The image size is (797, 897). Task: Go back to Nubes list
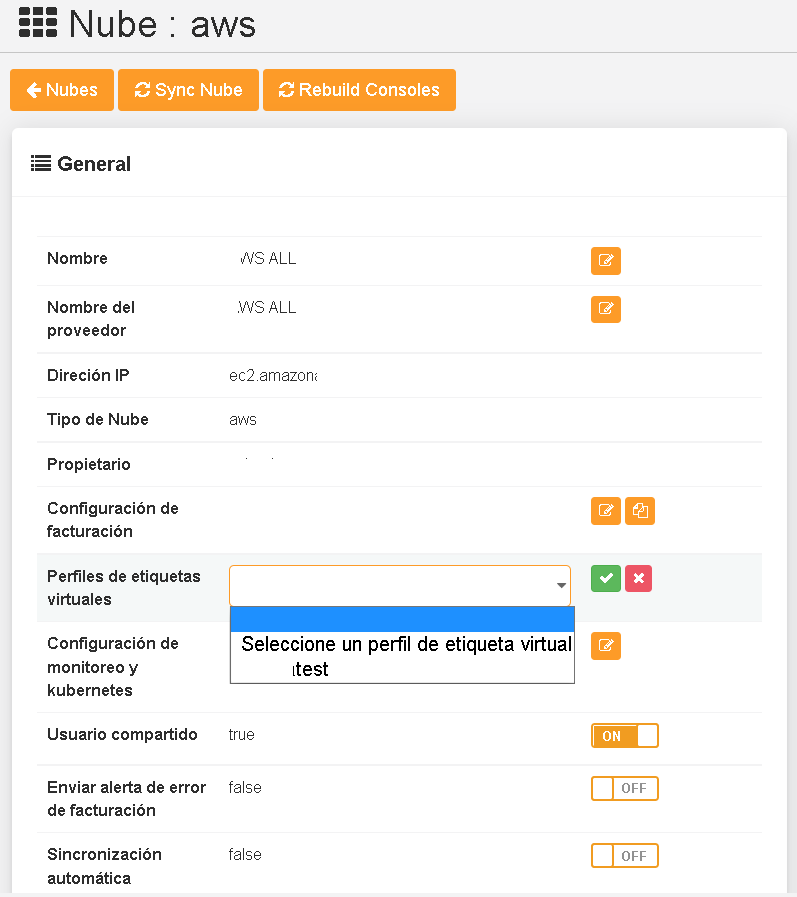point(62,90)
